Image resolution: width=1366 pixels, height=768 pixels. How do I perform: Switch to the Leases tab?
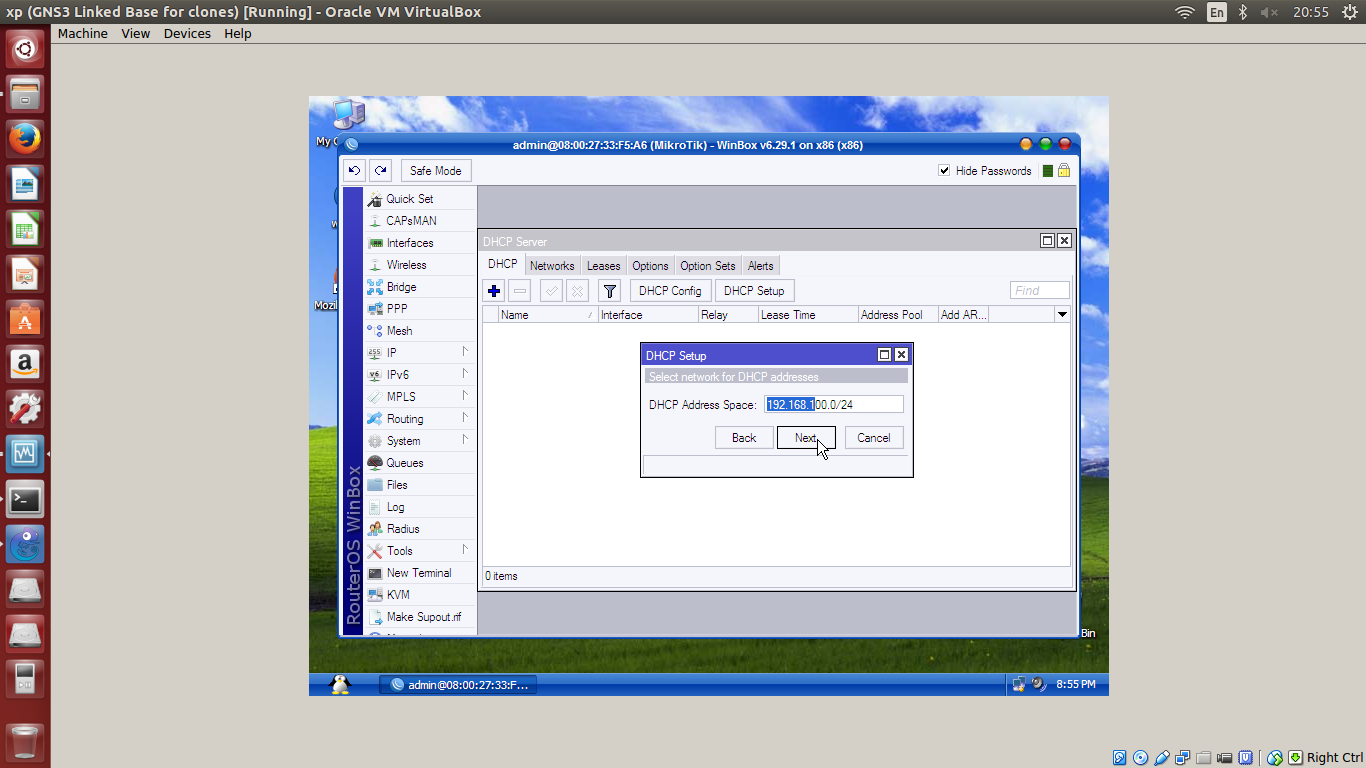tap(603, 266)
